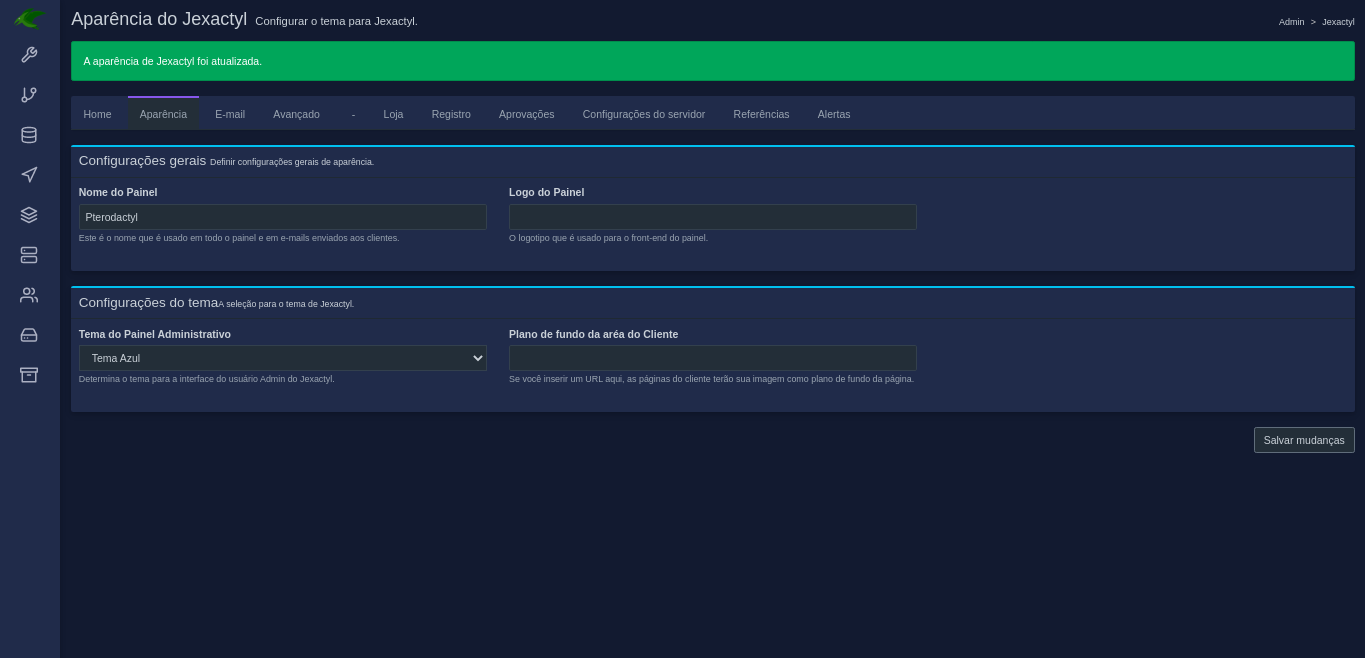Screen dimensions: 1365x658
Task: Open the hard drive sidebar icon
Action: 29,335
